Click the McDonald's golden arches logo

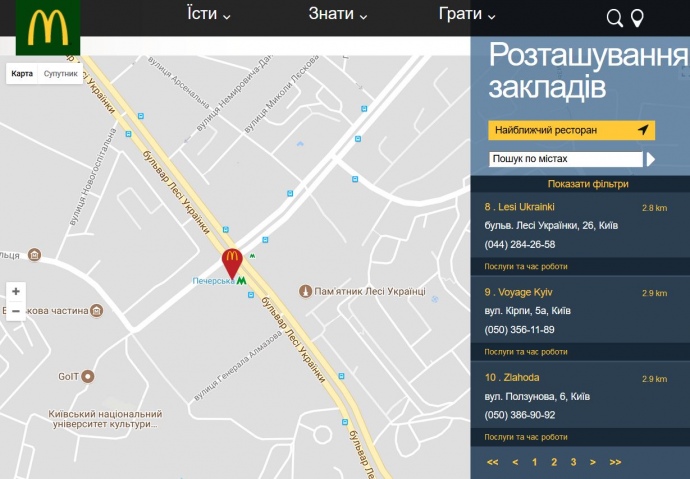48,27
